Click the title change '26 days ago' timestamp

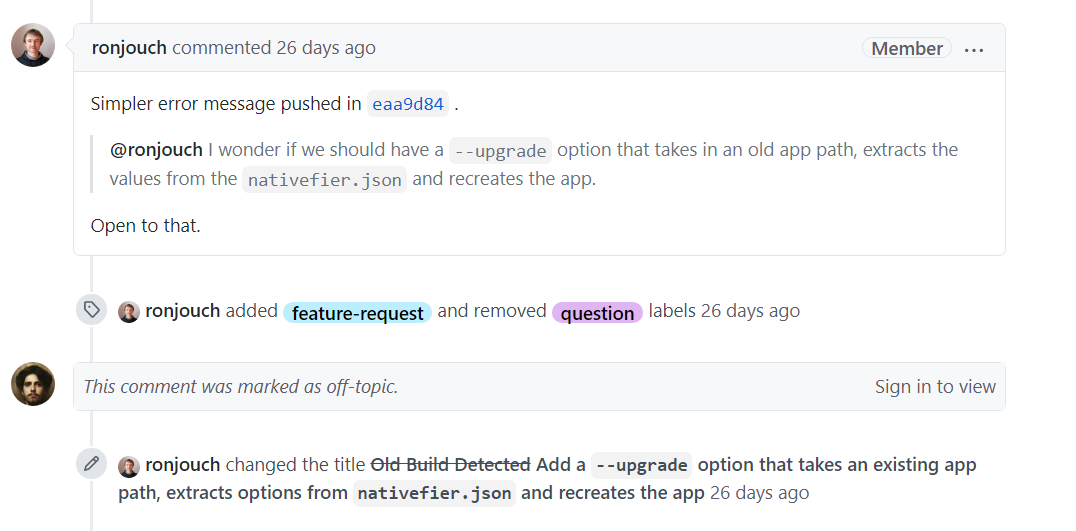click(759, 493)
